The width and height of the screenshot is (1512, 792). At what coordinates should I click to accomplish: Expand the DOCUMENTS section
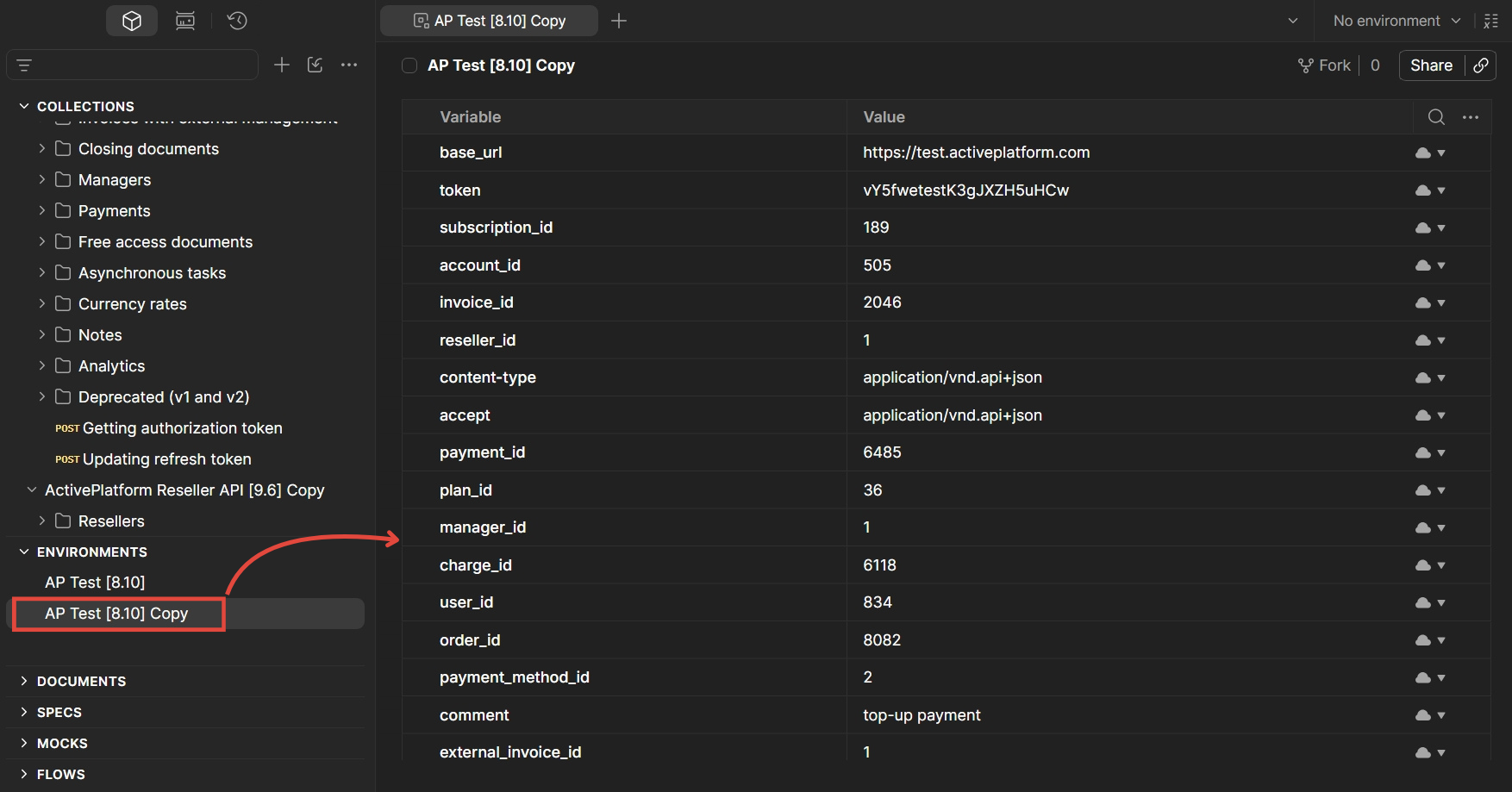point(24,681)
